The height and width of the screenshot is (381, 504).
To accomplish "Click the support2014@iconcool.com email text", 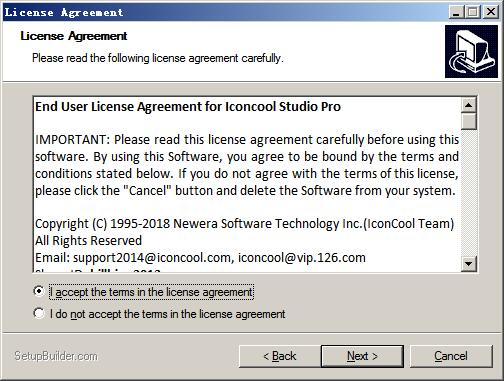I will pyautogui.click(x=152, y=258).
